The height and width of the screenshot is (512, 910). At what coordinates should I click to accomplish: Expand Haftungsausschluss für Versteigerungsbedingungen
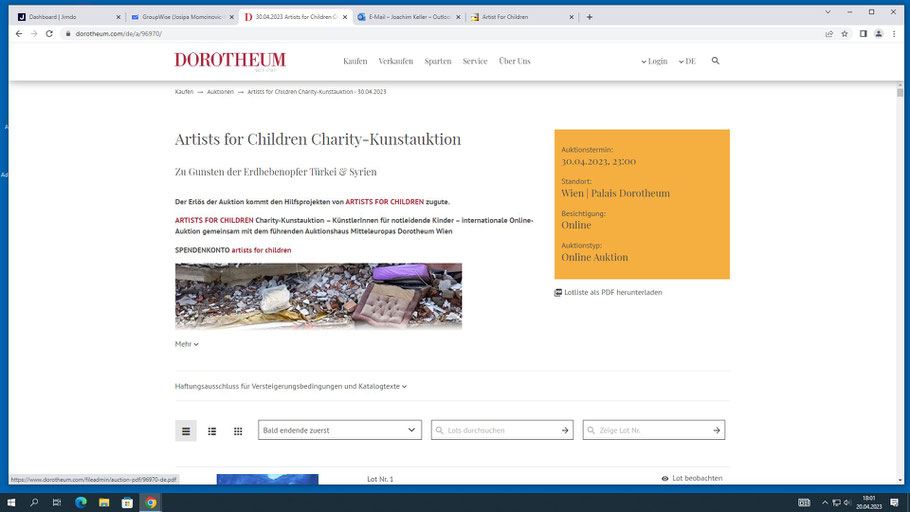pos(291,386)
